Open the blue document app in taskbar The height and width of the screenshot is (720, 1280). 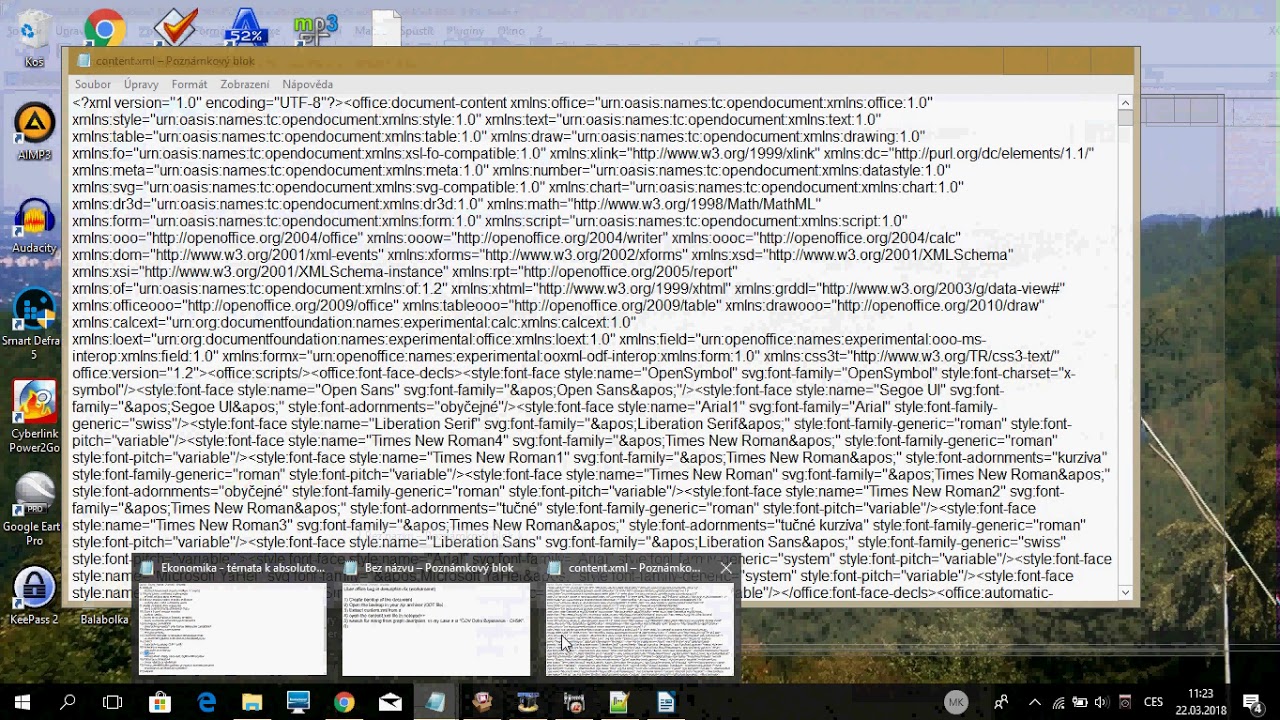coord(666,702)
